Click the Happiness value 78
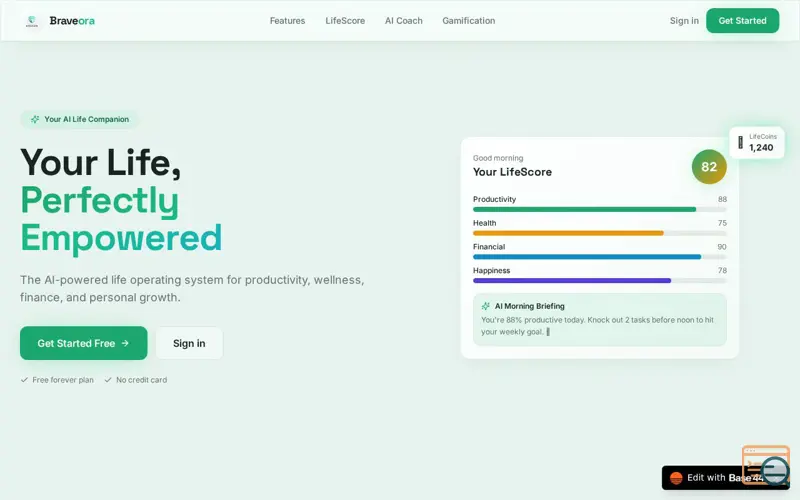The width and height of the screenshot is (800, 500). click(x=722, y=270)
